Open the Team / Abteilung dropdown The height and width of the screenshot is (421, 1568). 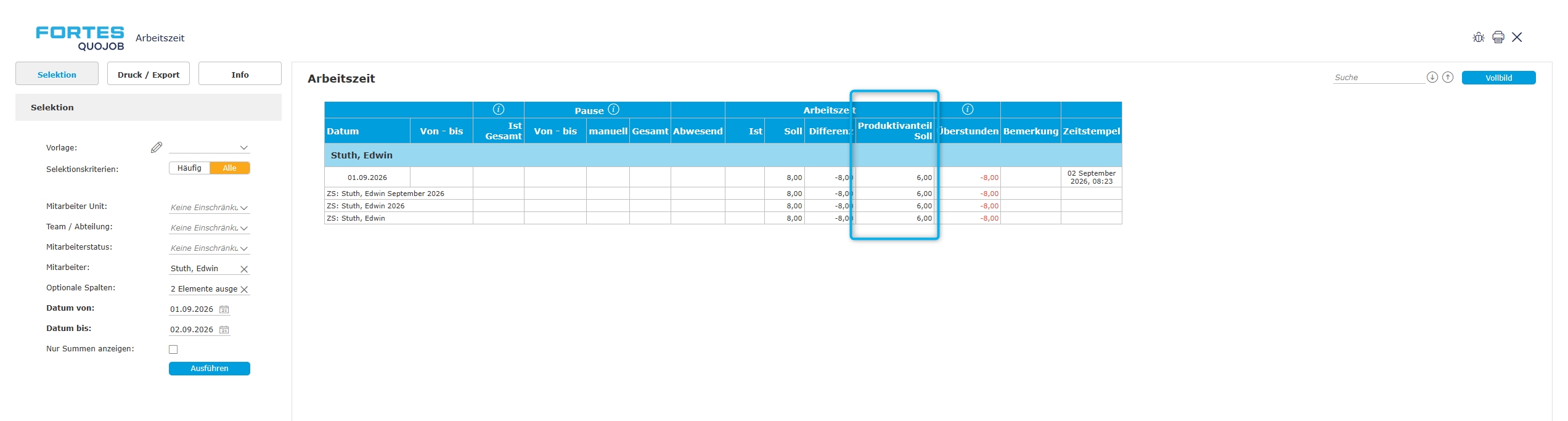coord(210,228)
